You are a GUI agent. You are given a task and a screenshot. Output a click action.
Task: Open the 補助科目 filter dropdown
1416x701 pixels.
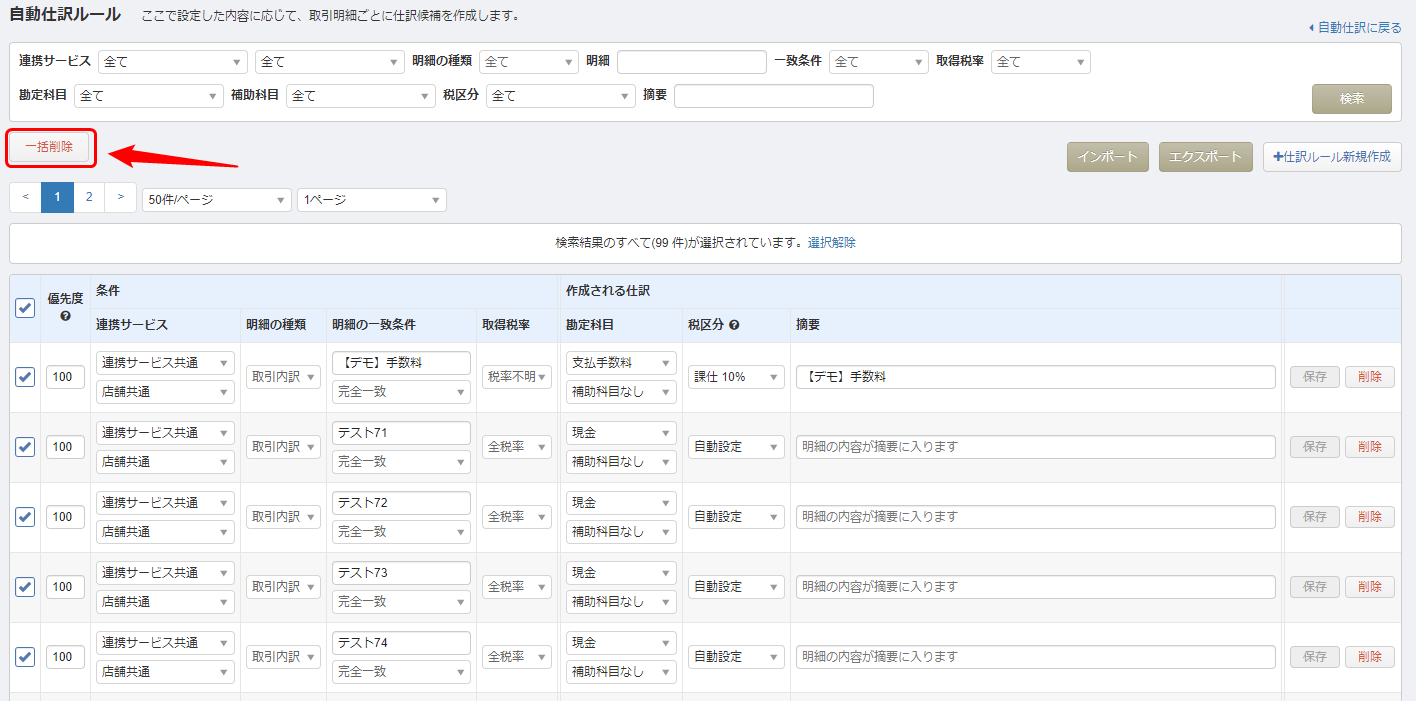coord(361,96)
